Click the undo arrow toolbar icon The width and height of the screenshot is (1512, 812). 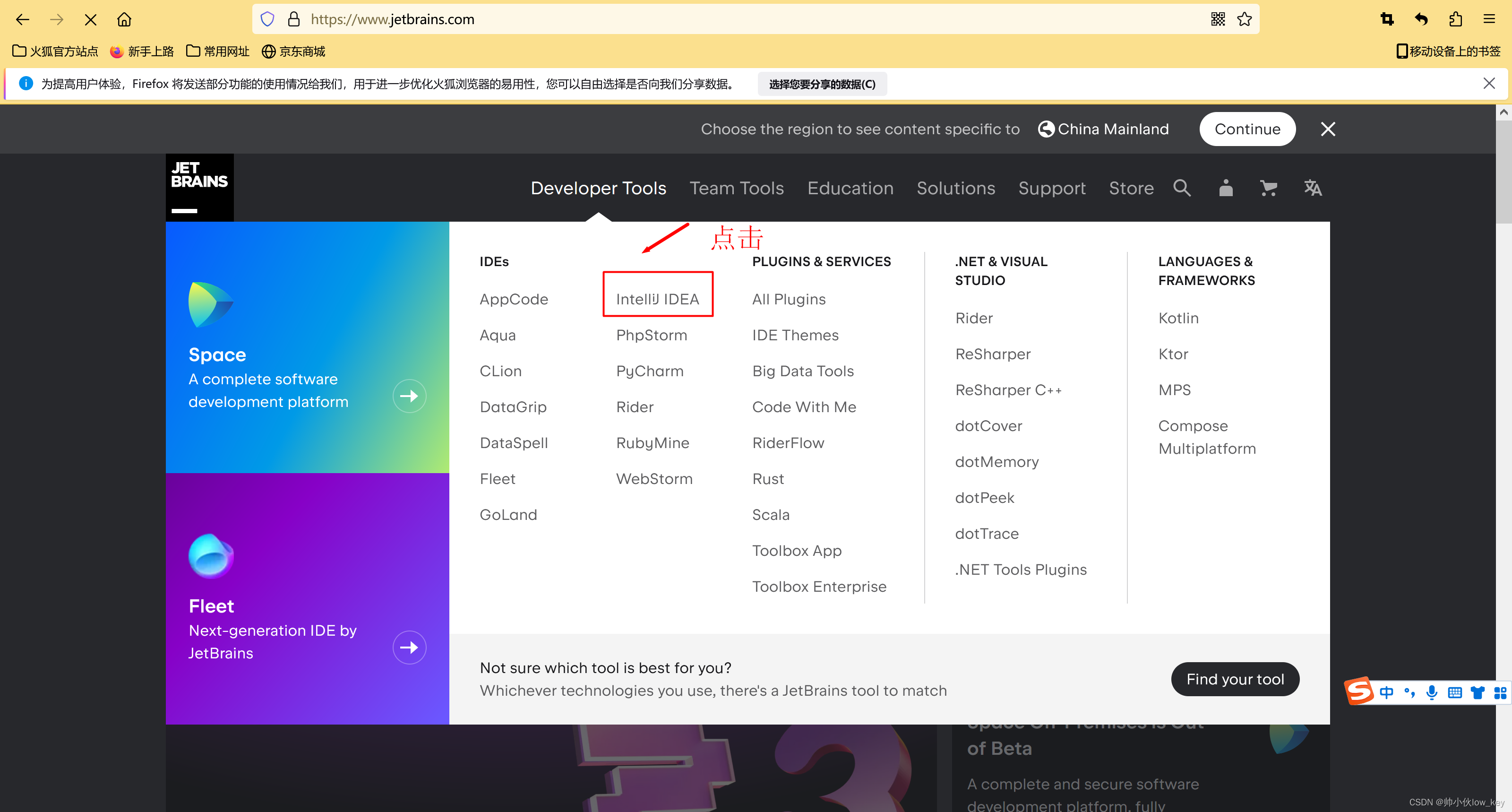(x=1420, y=19)
